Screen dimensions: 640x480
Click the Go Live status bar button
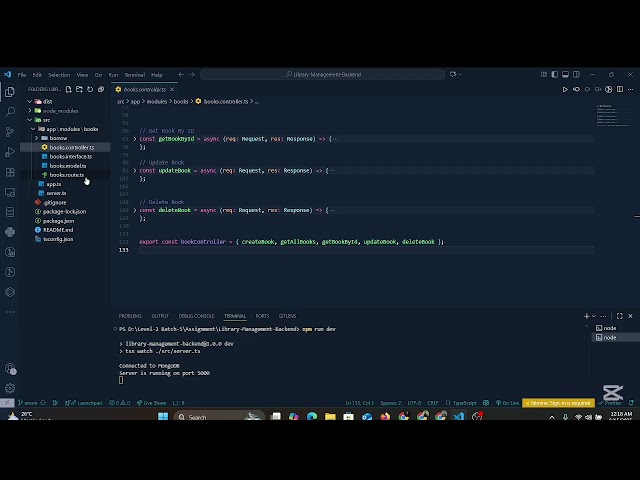point(507,403)
